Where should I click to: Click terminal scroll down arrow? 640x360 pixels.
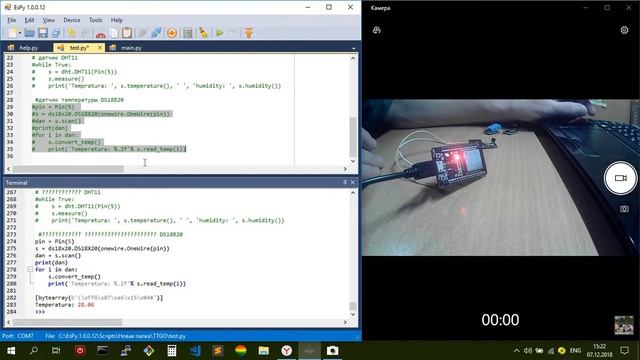tap(353, 314)
